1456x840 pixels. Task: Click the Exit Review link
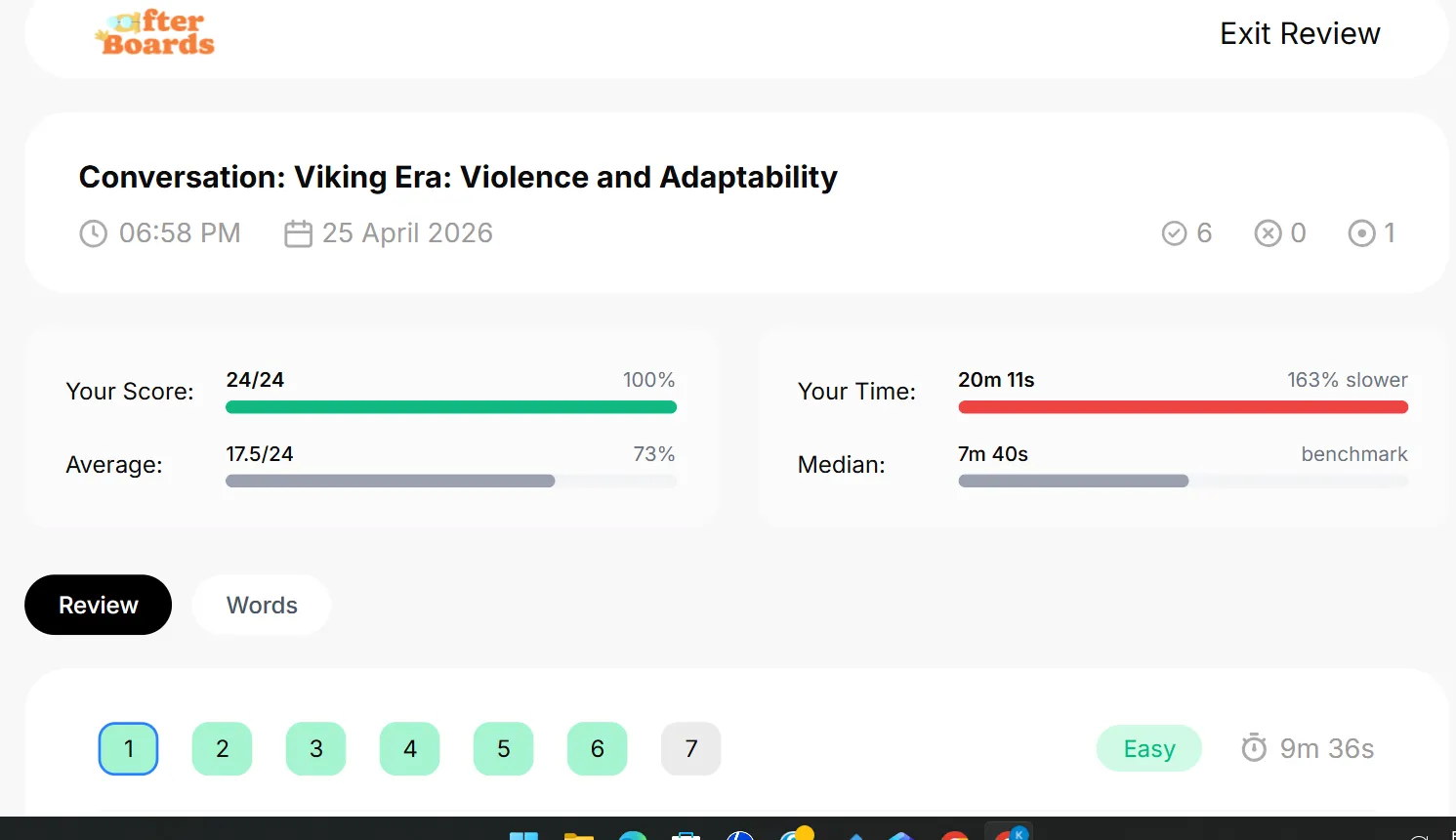(1300, 33)
